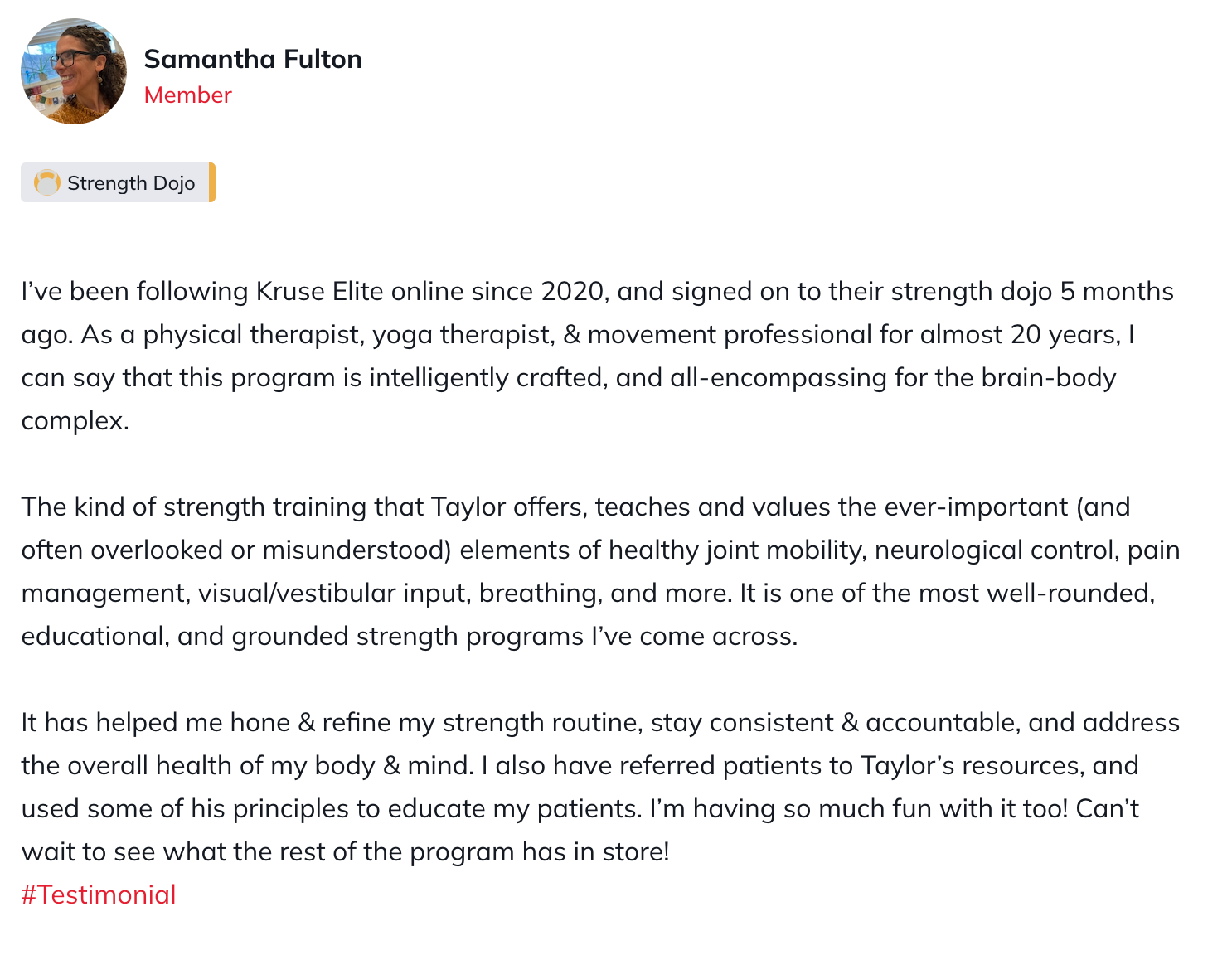This screenshot has width=1232, height=955.
Task: Open the Strength Dojo space badge
Action: (118, 182)
